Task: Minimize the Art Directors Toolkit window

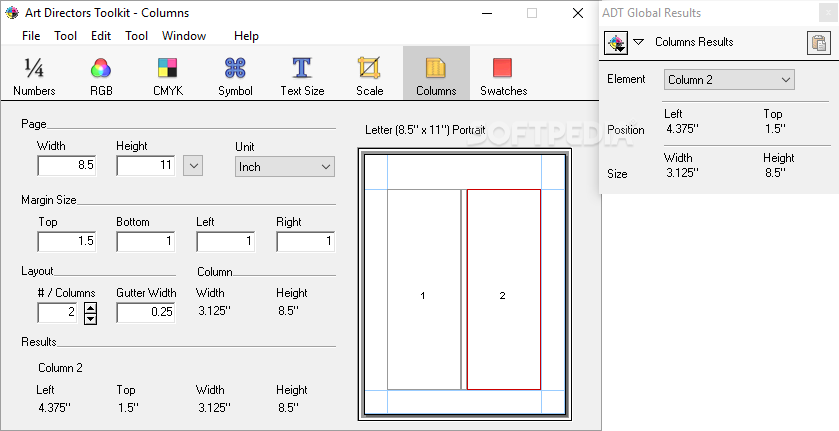Action: 487,13
